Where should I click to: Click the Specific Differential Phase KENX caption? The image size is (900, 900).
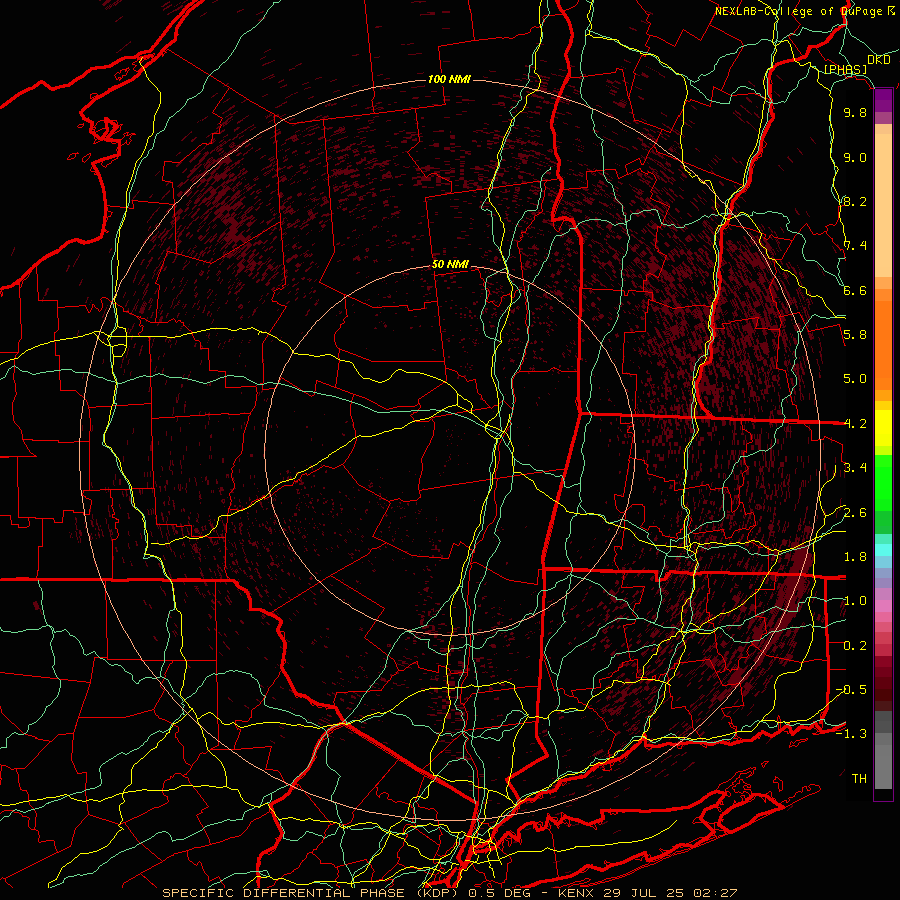tap(449, 893)
